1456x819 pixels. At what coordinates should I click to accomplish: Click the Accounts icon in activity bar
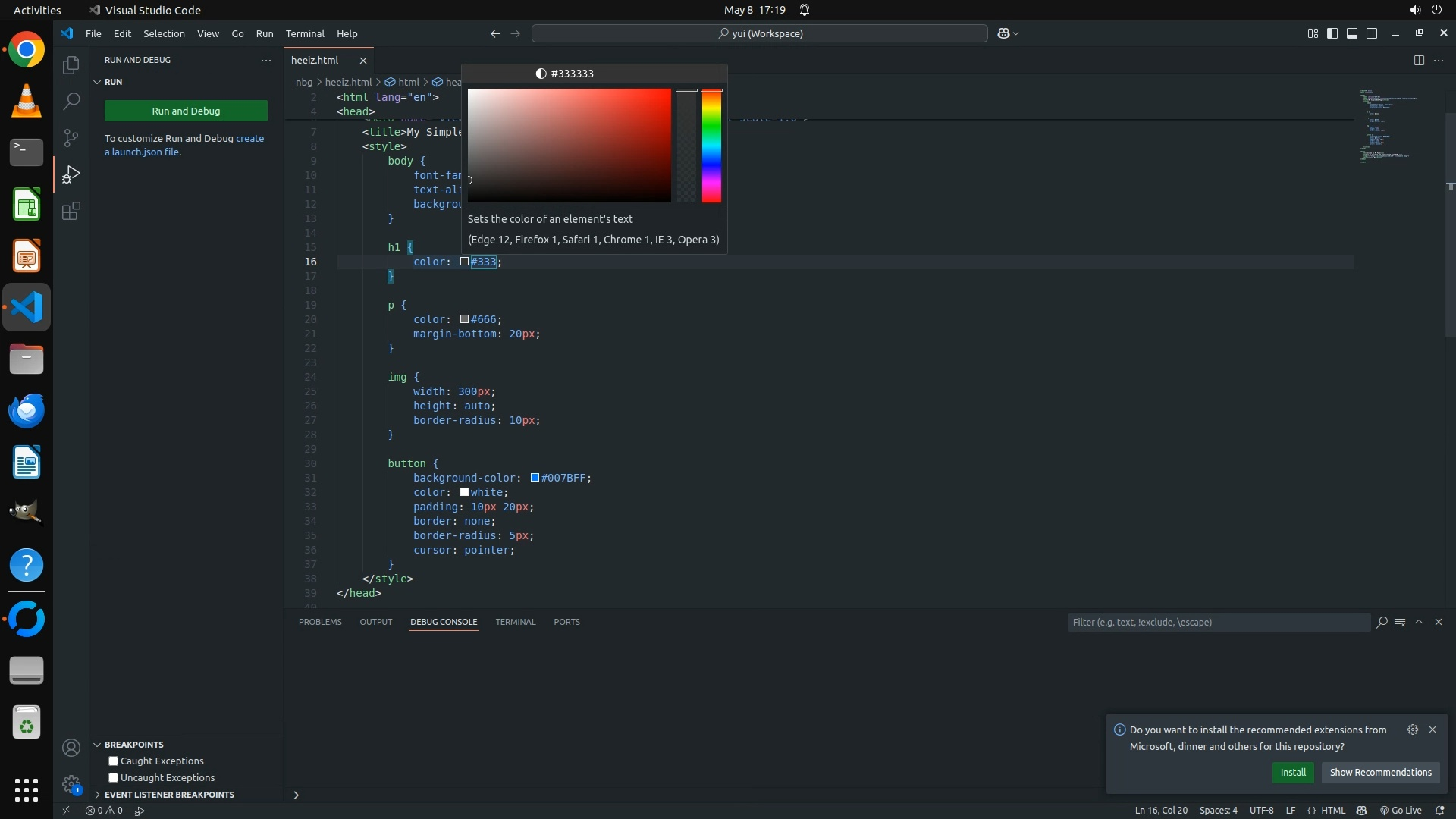[x=71, y=748]
